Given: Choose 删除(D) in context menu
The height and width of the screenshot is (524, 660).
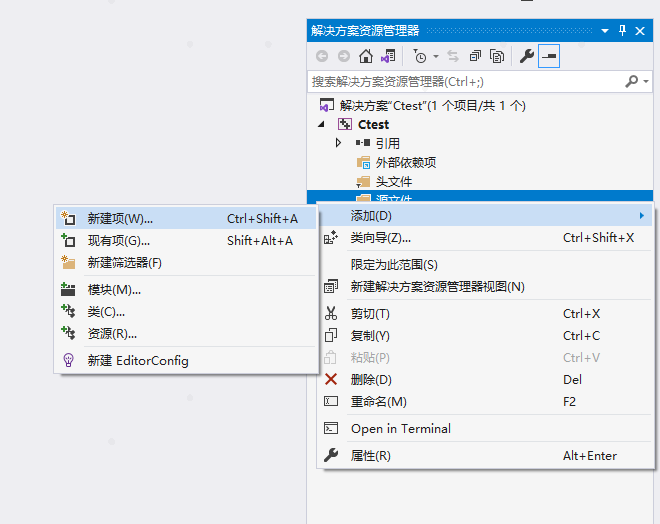Looking at the screenshot, I should 485,380.
